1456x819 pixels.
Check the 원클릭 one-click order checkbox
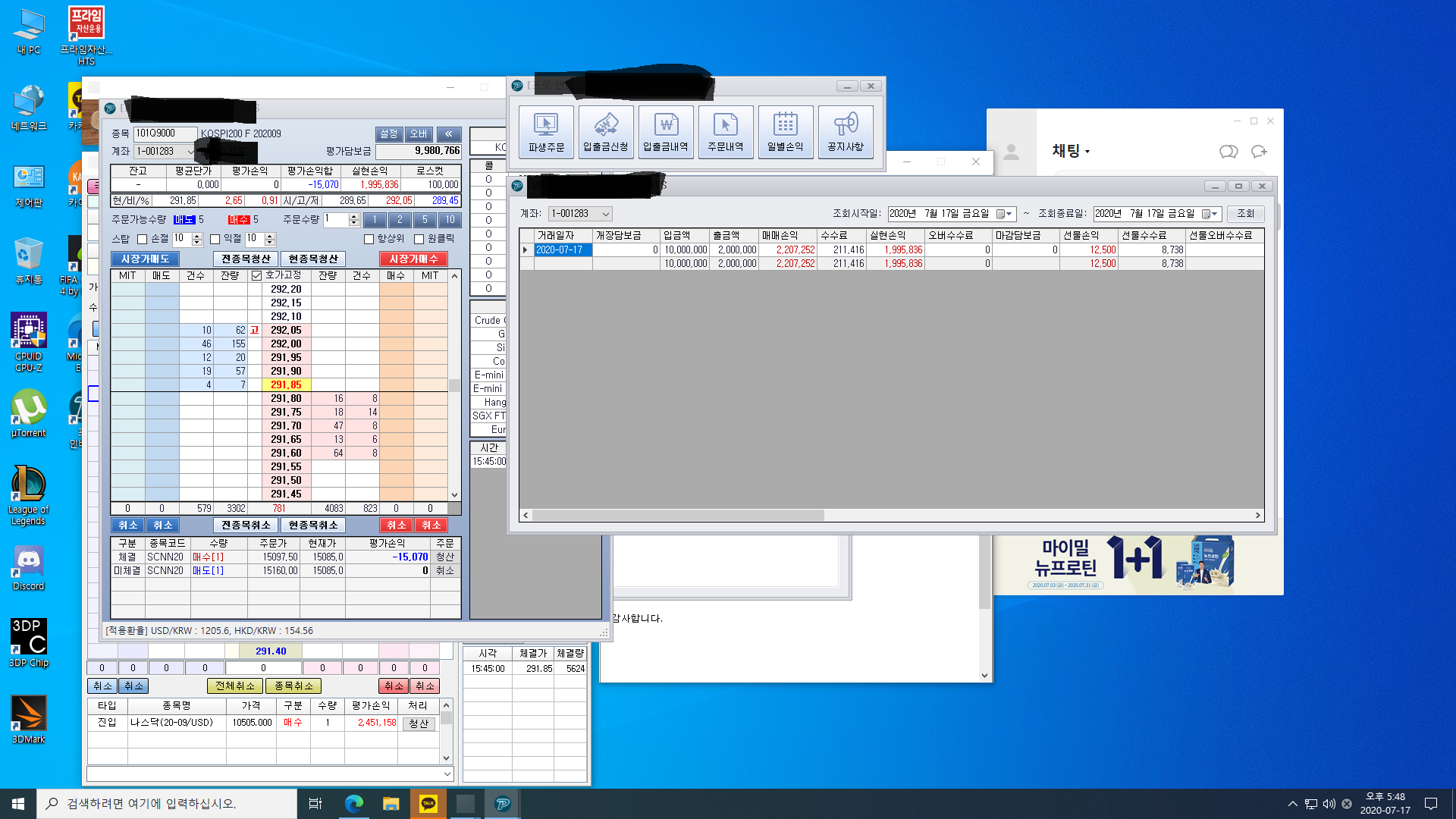[x=419, y=239]
